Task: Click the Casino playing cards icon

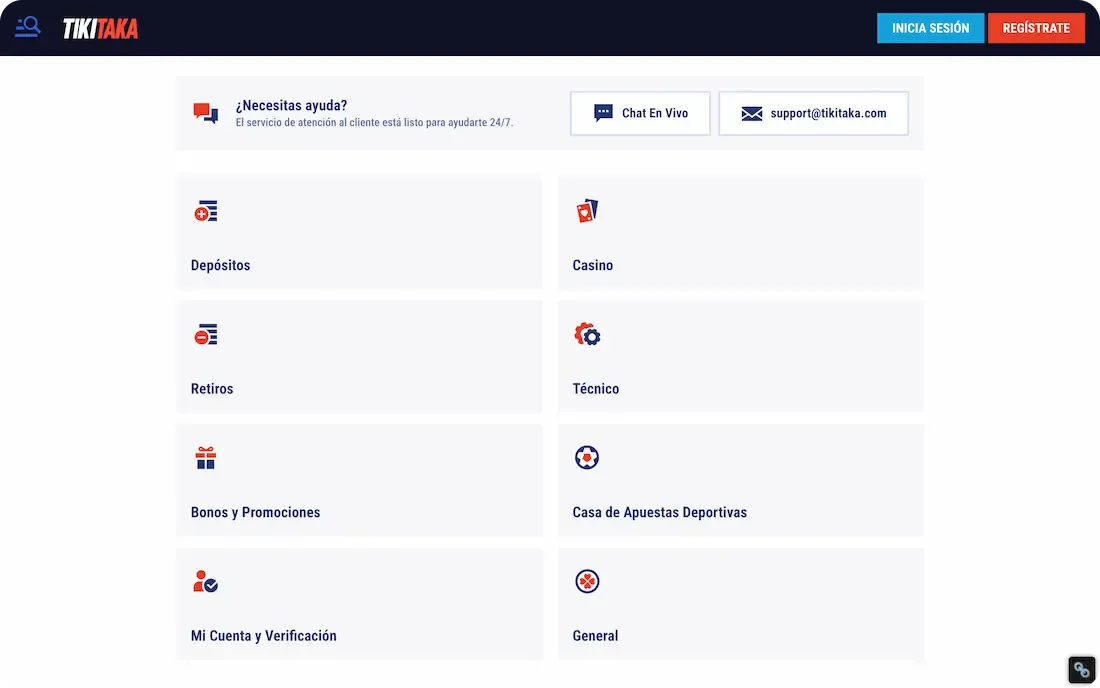Action: [x=587, y=211]
